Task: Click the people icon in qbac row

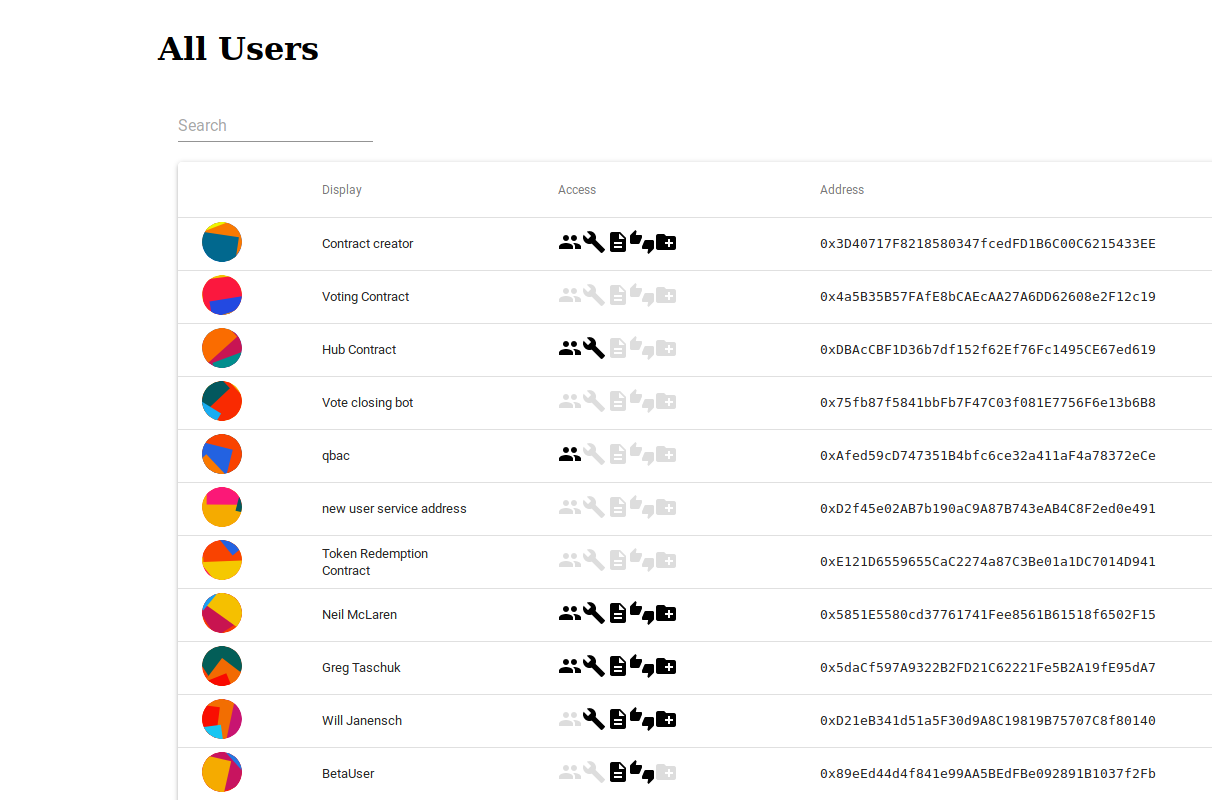Action: point(570,455)
